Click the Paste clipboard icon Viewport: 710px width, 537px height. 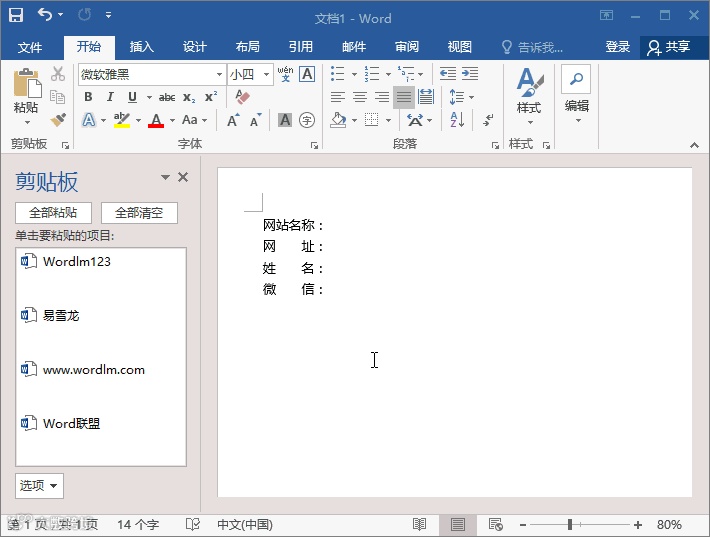(x=27, y=83)
